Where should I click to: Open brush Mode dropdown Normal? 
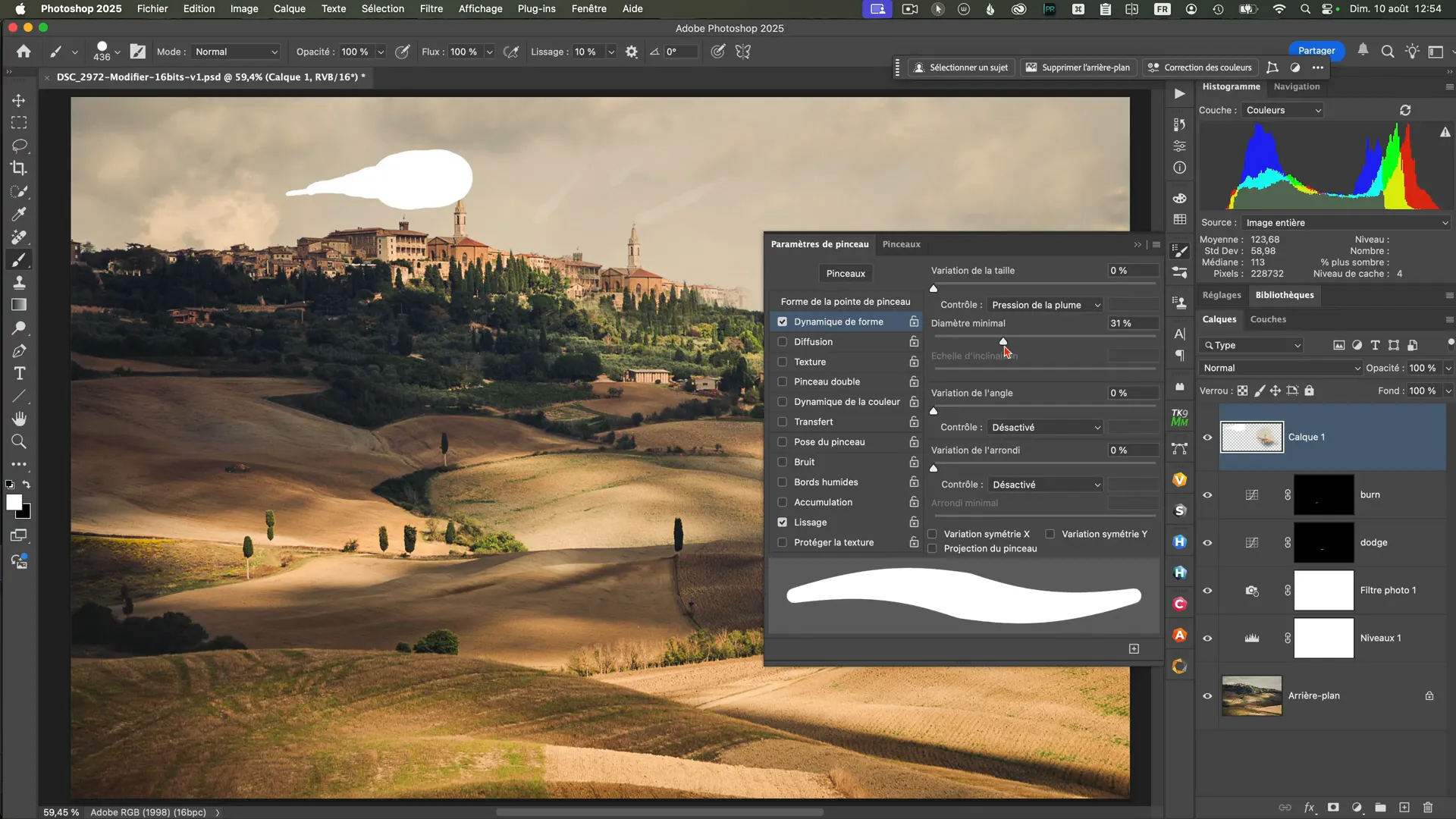click(236, 52)
